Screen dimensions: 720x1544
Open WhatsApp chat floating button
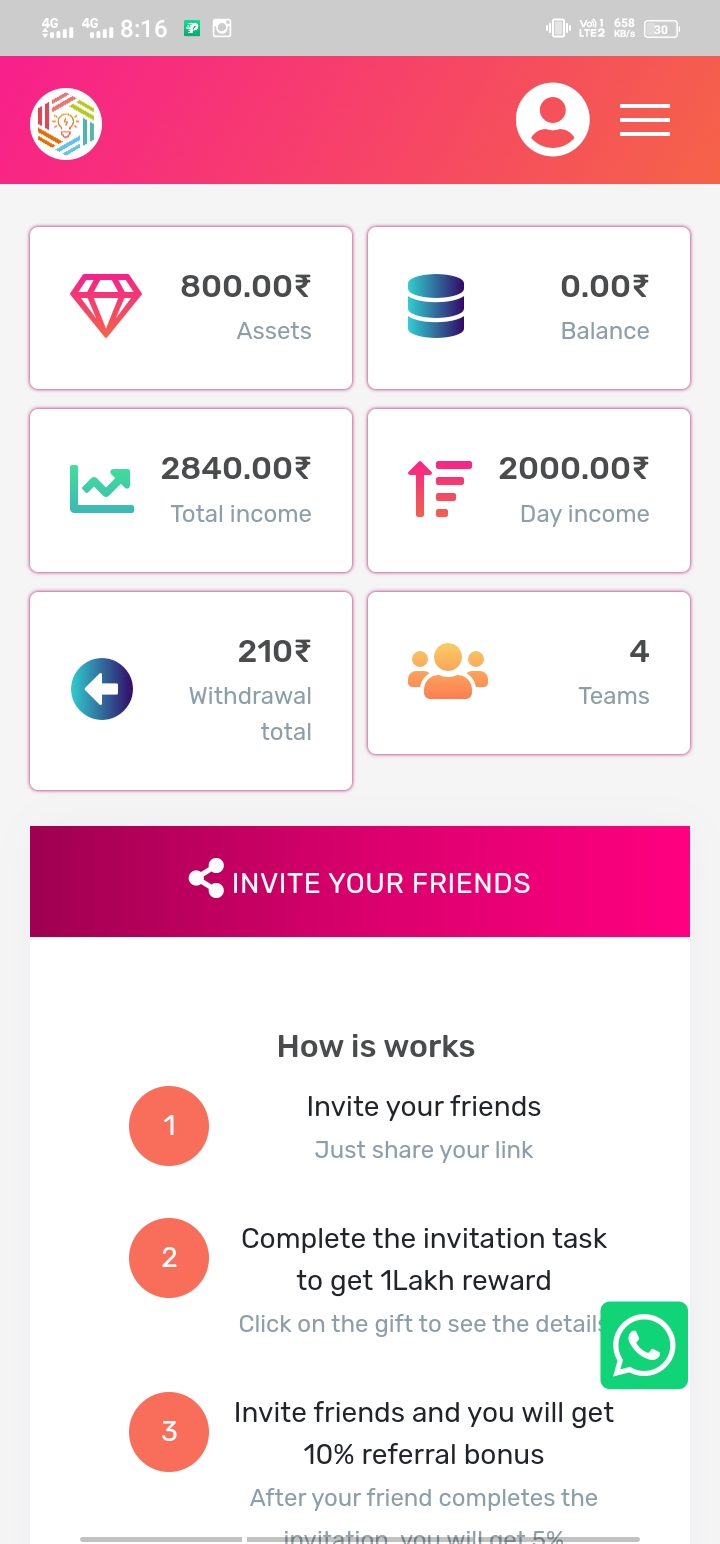coord(644,1345)
